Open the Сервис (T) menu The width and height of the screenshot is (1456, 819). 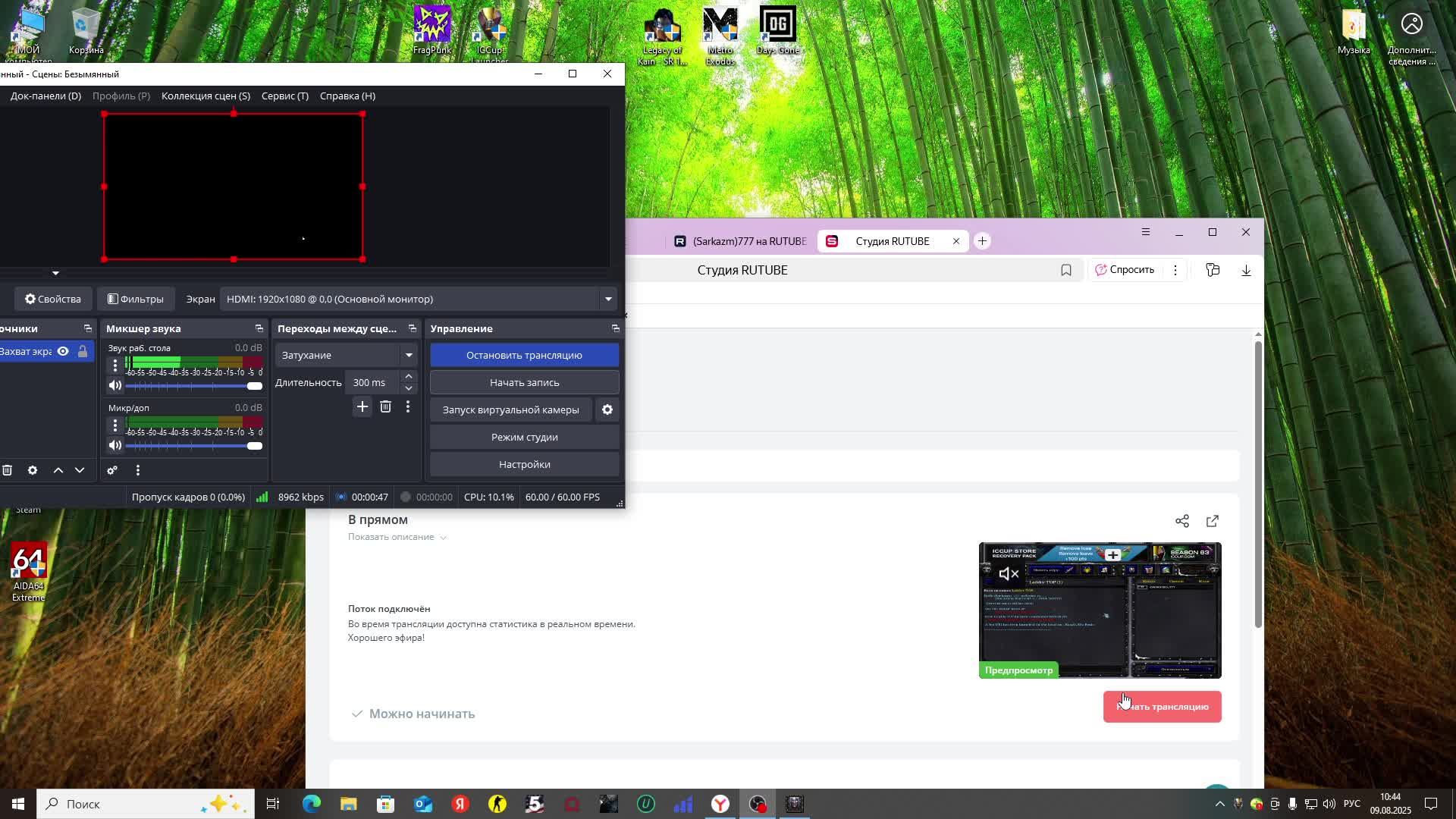(x=284, y=96)
